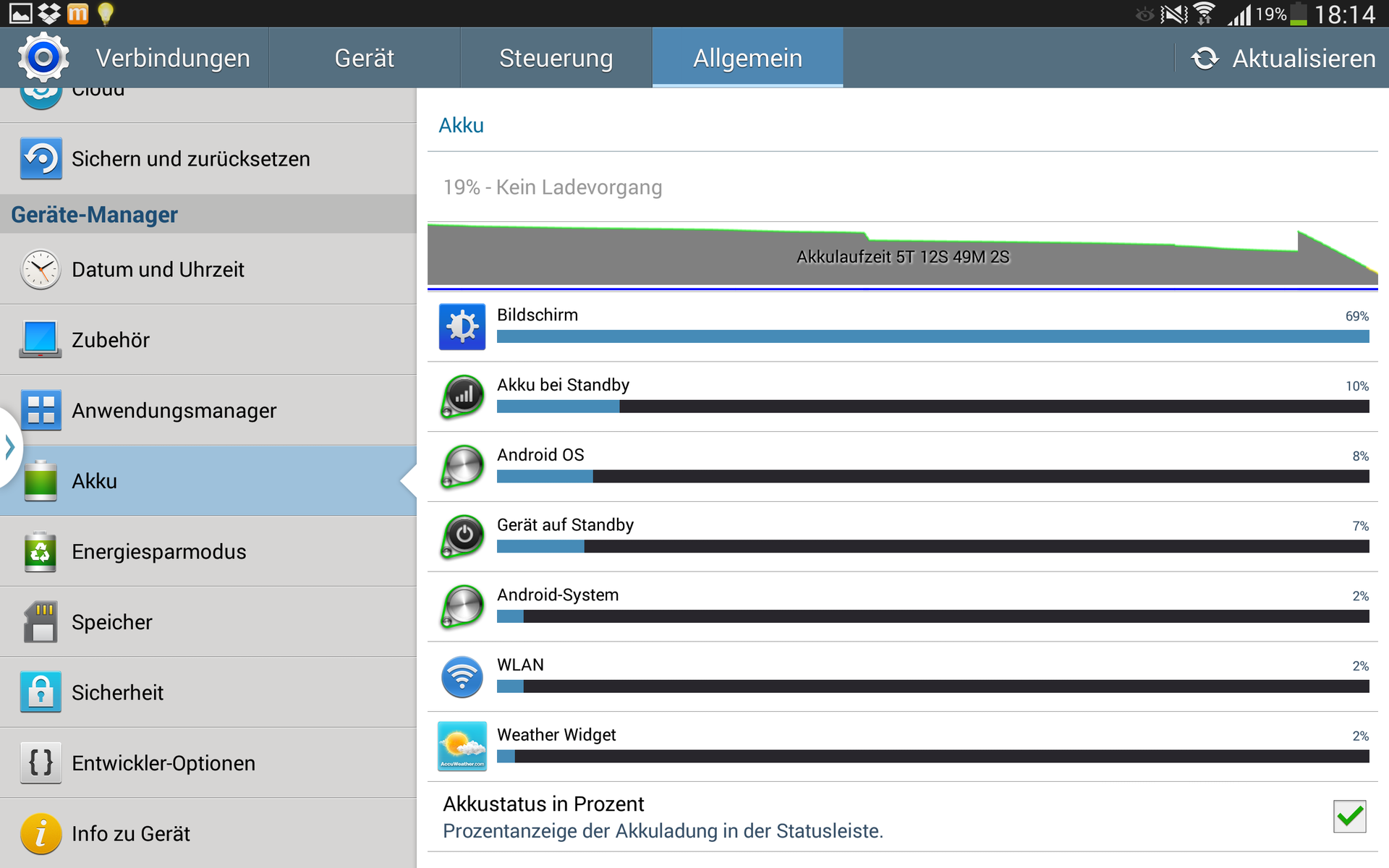Screen dimensions: 1389x868
Task: Switch to the Steuerung tab
Action: coord(556,58)
